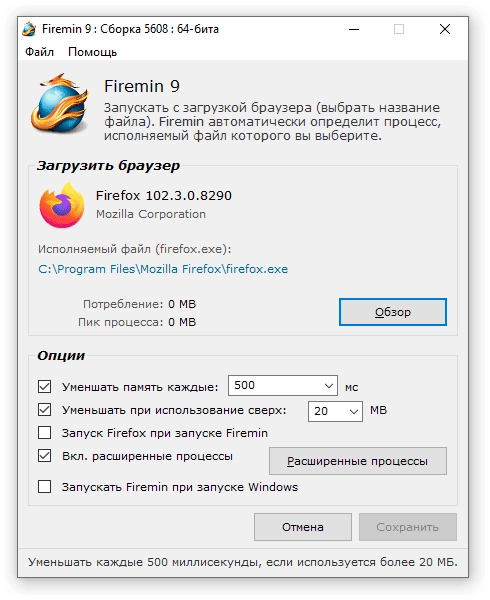Image resolution: width=490 pixels, height=600 pixels.
Task: Open the 500 ms interval dropdown
Action: click(283, 385)
